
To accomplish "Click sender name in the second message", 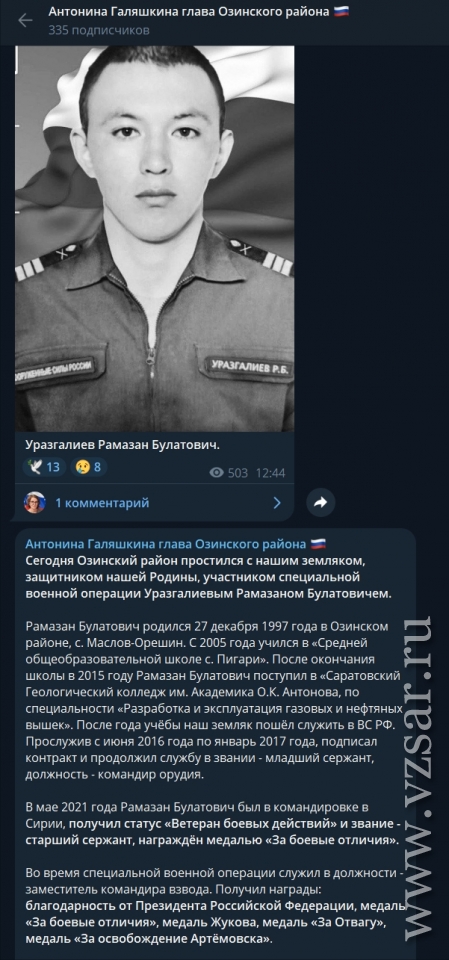I will (165, 544).
